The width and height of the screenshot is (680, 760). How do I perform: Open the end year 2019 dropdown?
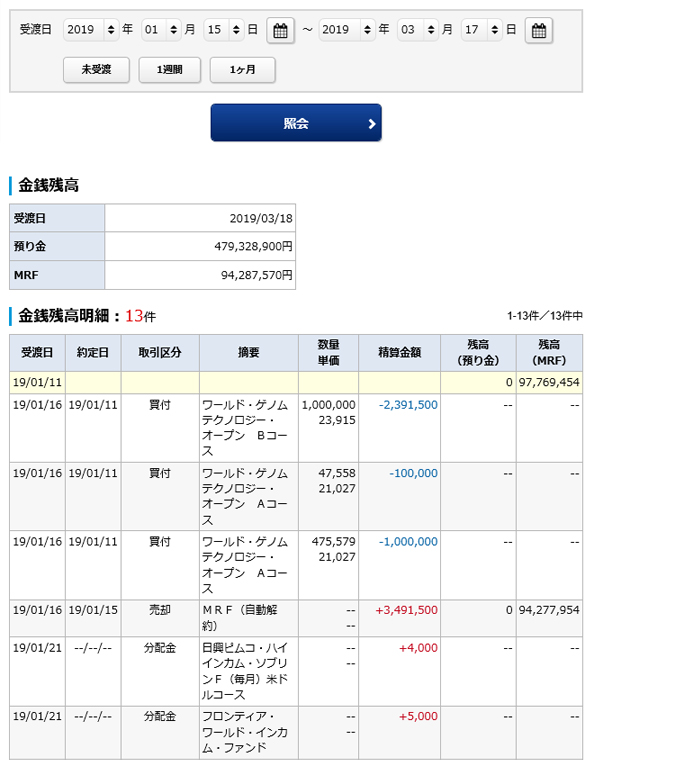click(347, 30)
